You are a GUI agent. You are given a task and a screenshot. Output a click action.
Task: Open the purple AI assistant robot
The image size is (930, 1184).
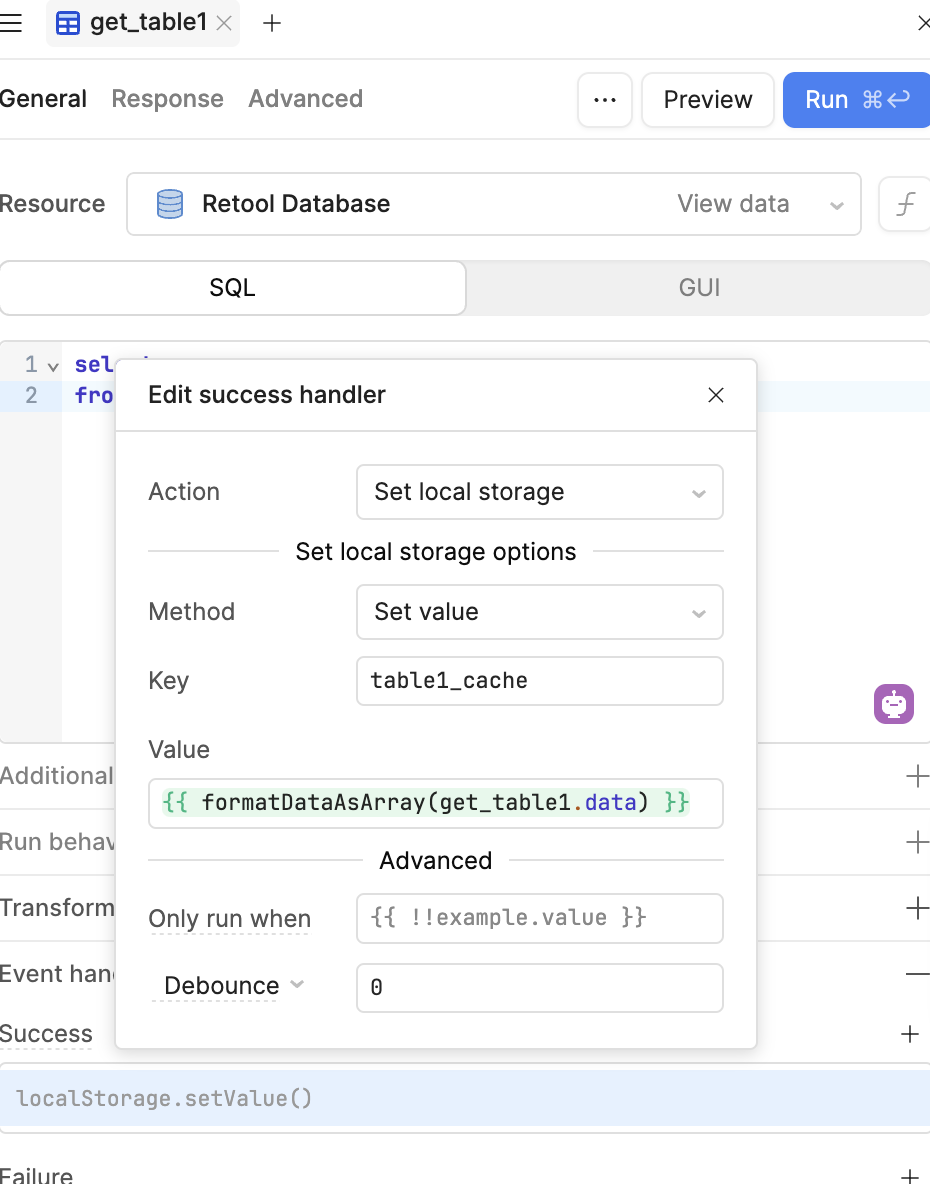pyautogui.click(x=894, y=704)
